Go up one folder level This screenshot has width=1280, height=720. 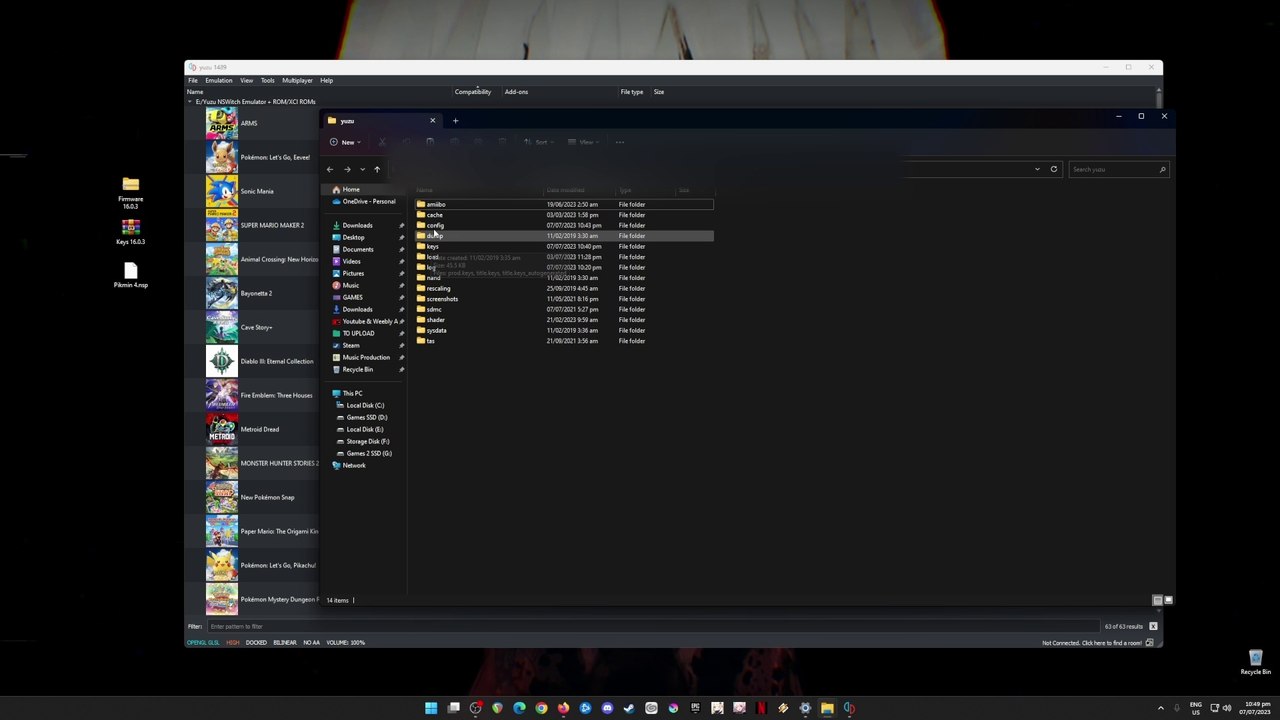click(x=377, y=169)
